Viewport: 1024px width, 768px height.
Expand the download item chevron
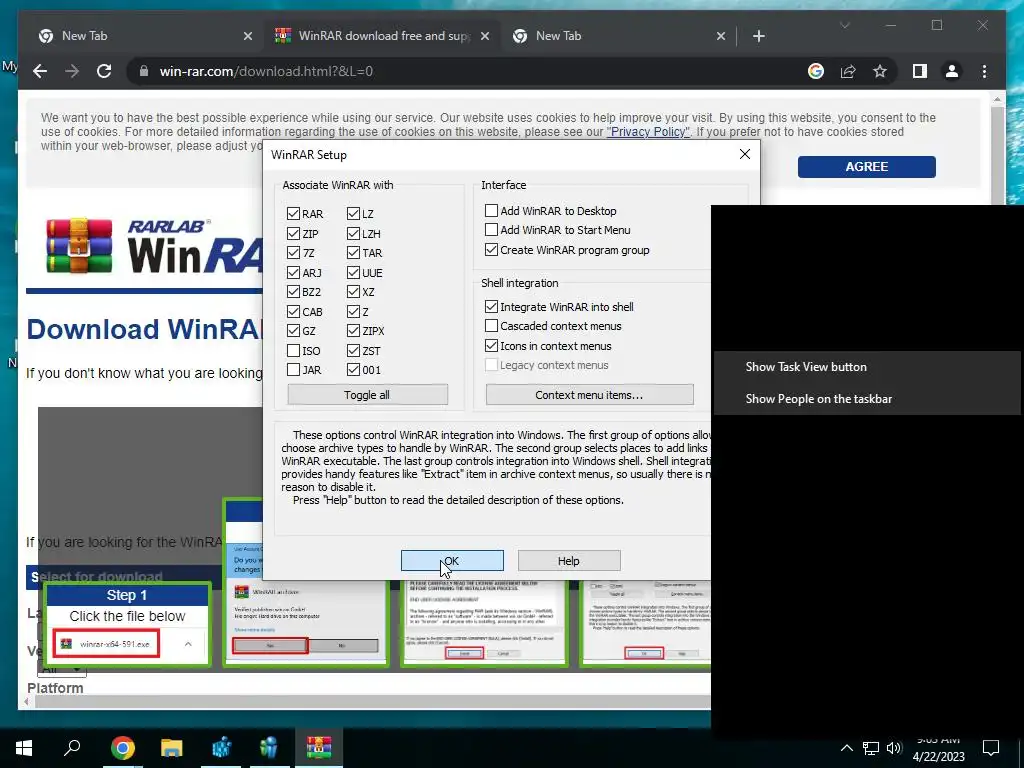point(188,644)
